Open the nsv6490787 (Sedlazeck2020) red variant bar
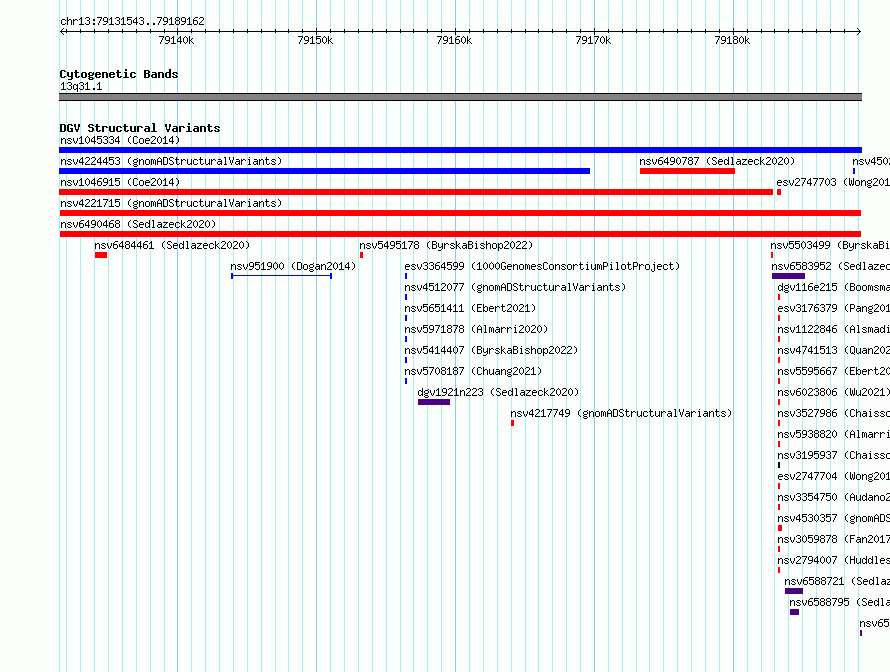The image size is (890, 672). click(687, 171)
